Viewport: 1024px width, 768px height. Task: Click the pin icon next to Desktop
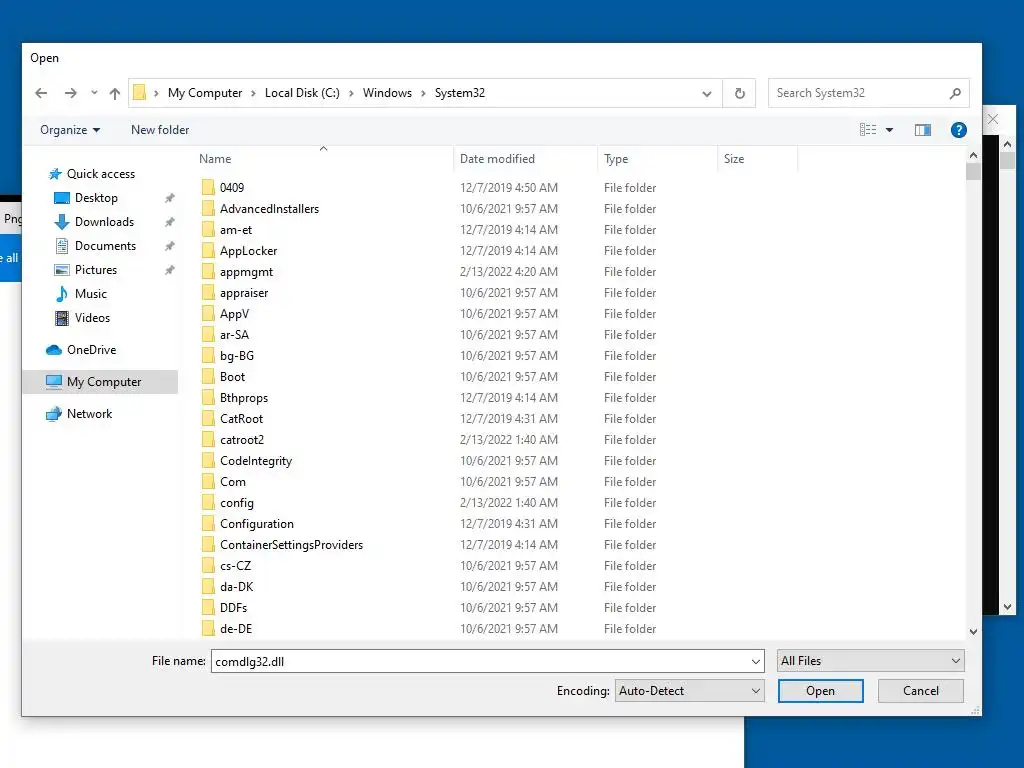click(x=170, y=198)
